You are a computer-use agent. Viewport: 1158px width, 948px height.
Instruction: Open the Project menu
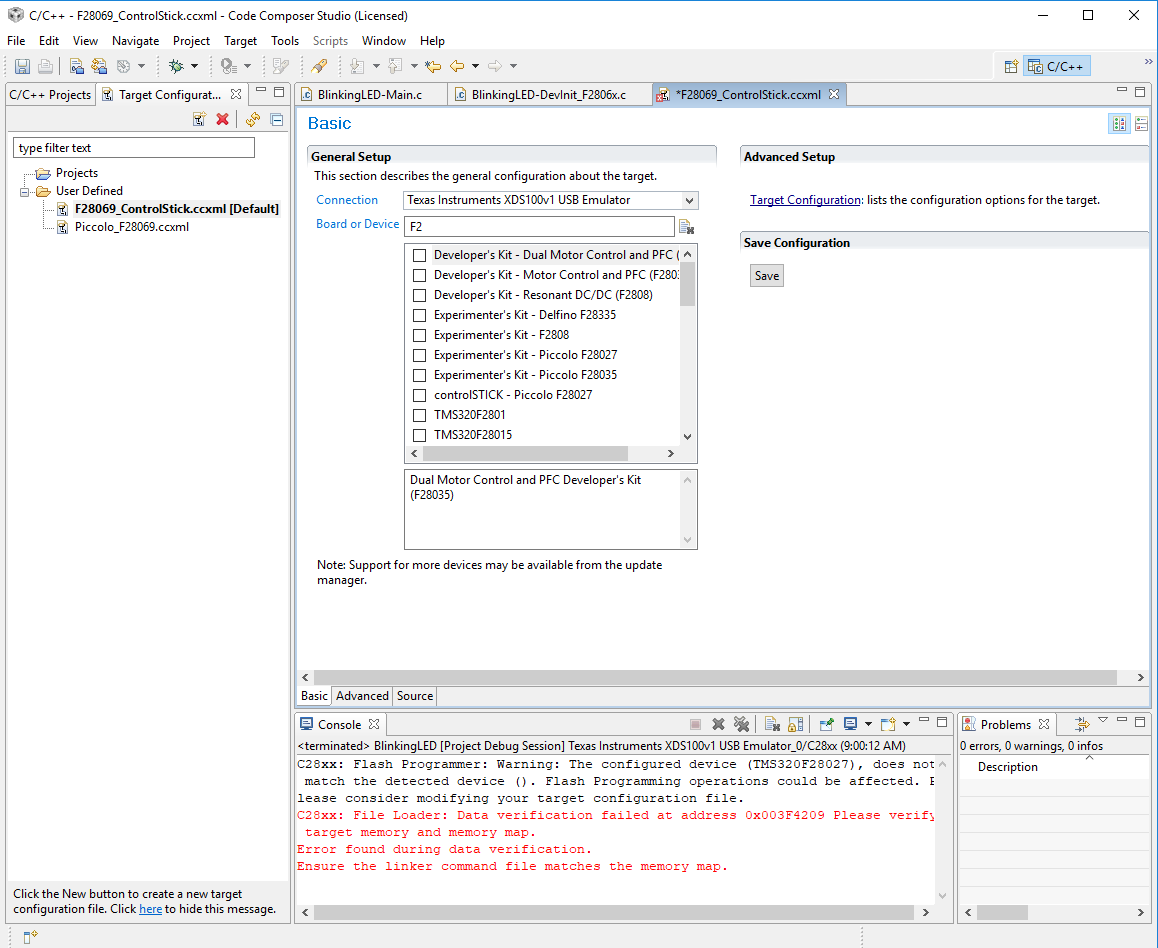(191, 41)
